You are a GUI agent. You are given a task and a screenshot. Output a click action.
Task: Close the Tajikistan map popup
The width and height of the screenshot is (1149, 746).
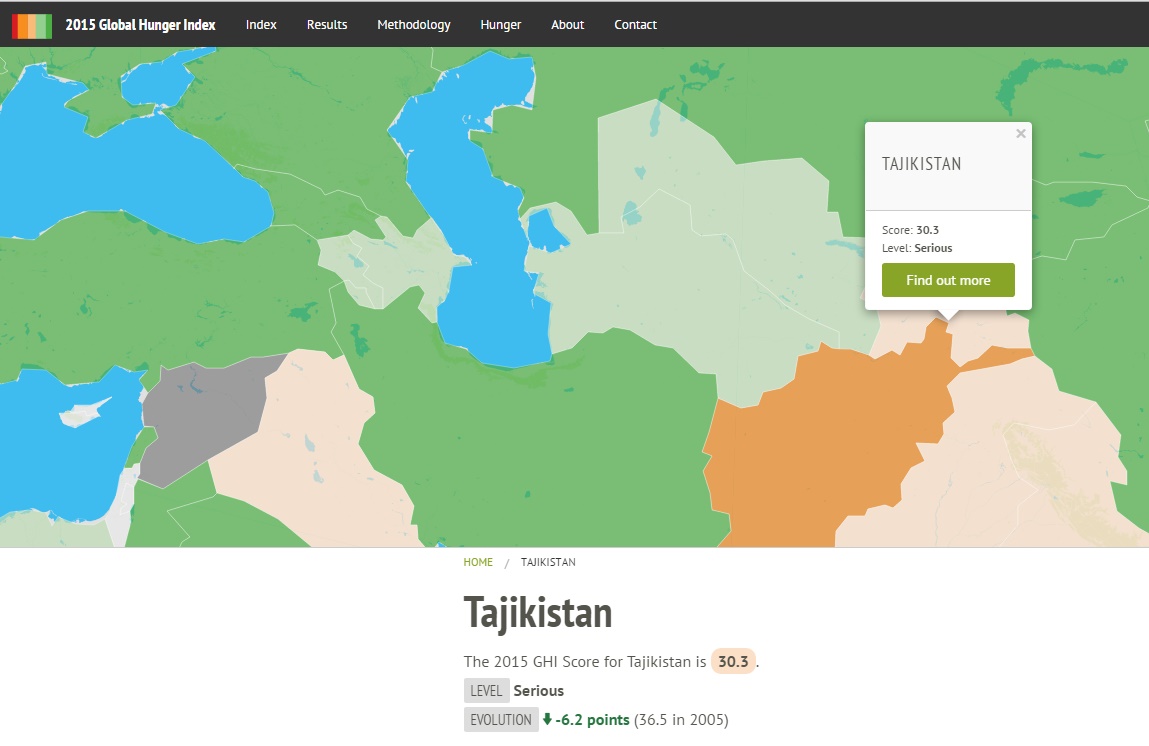[1020, 134]
